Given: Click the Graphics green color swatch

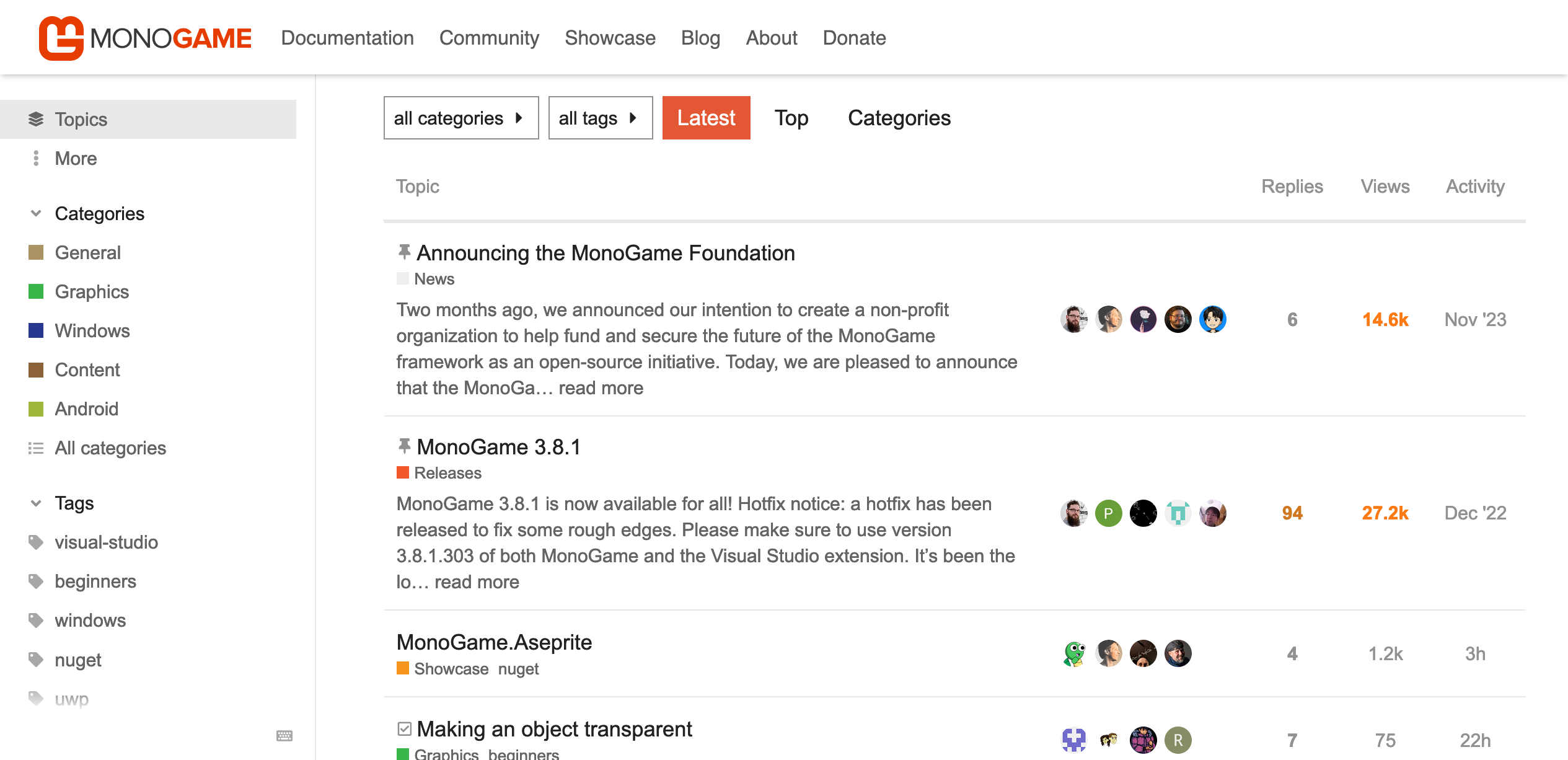Looking at the screenshot, I should click(x=36, y=292).
